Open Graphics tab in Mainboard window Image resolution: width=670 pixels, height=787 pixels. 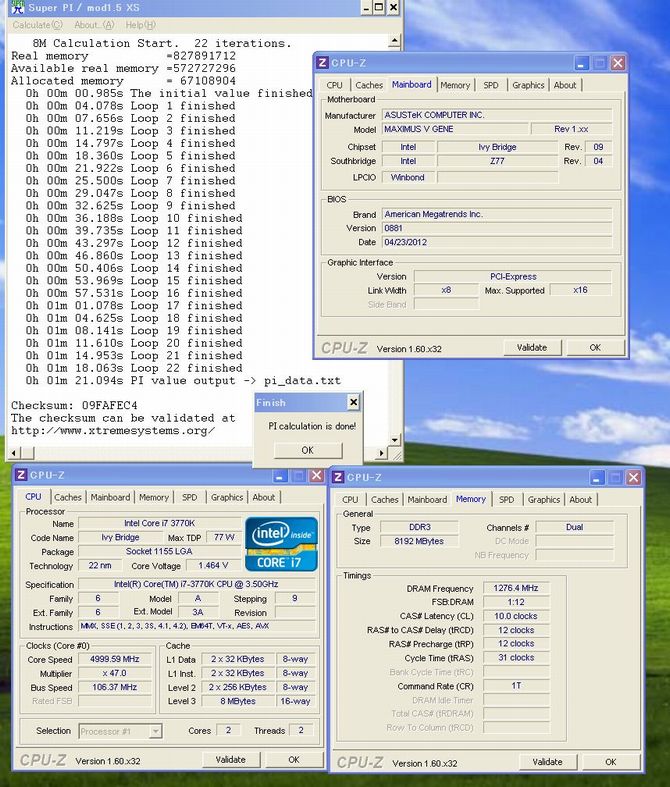click(x=528, y=85)
